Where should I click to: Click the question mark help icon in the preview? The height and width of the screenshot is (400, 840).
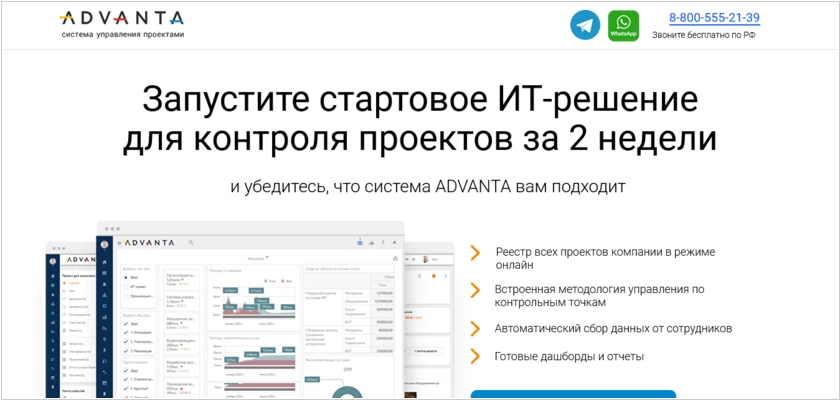pyautogui.click(x=382, y=243)
